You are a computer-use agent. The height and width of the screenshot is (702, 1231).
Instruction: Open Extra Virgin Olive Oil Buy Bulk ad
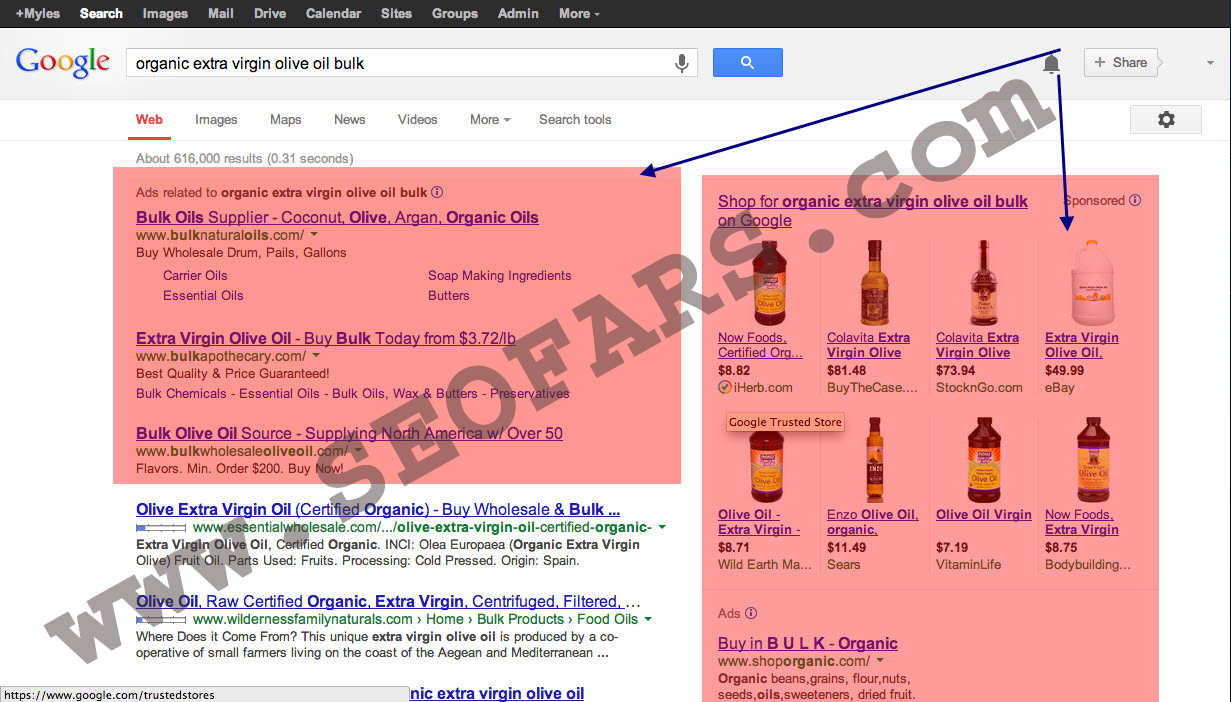326,338
